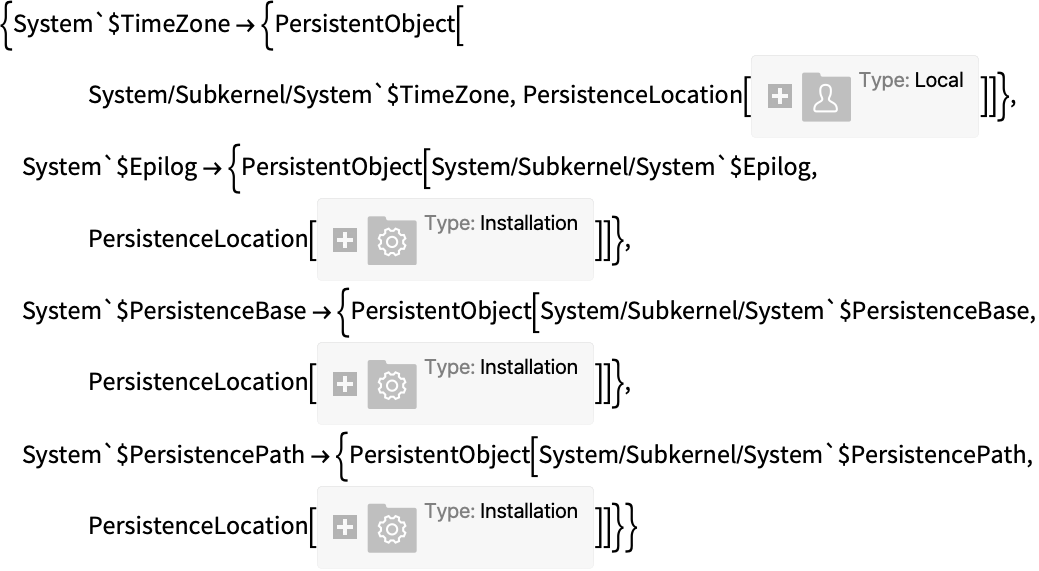Viewport: 1039px width, 571px height.
Task: Click the user folder icon for Local type
Action: pyautogui.click(x=826, y=97)
